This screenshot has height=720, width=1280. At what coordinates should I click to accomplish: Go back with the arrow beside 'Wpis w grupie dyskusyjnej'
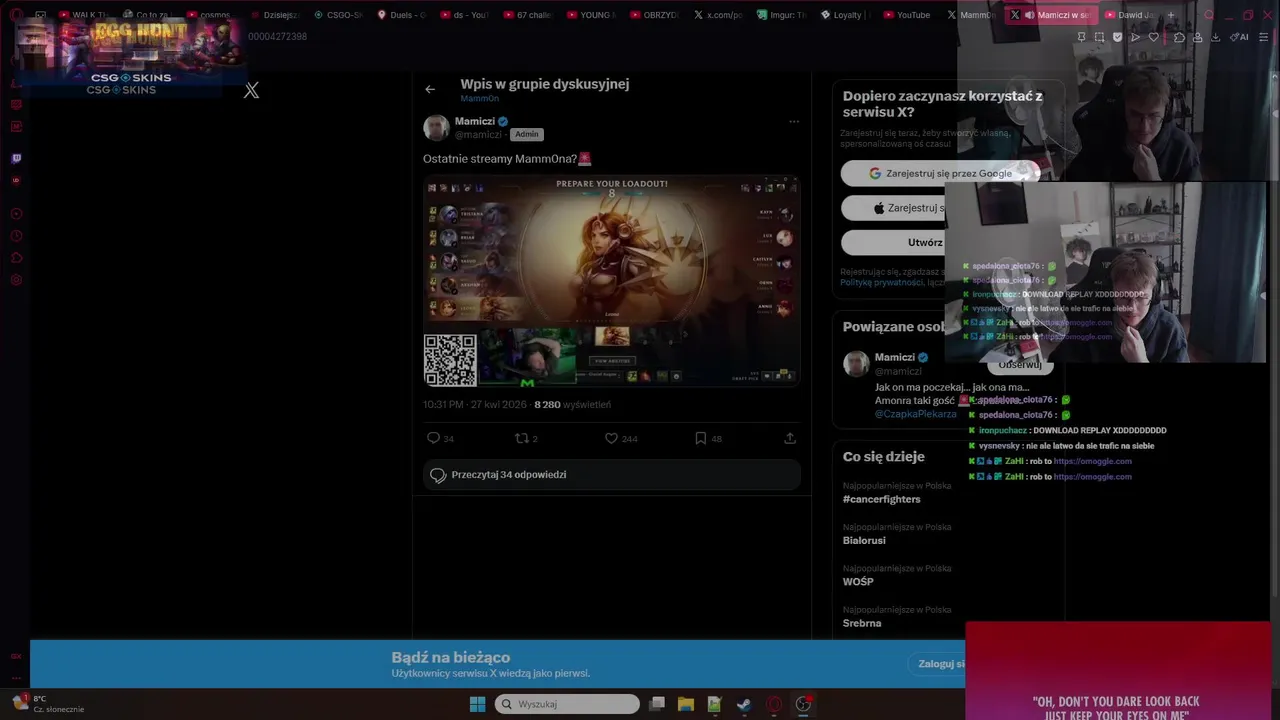tap(430, 89)
